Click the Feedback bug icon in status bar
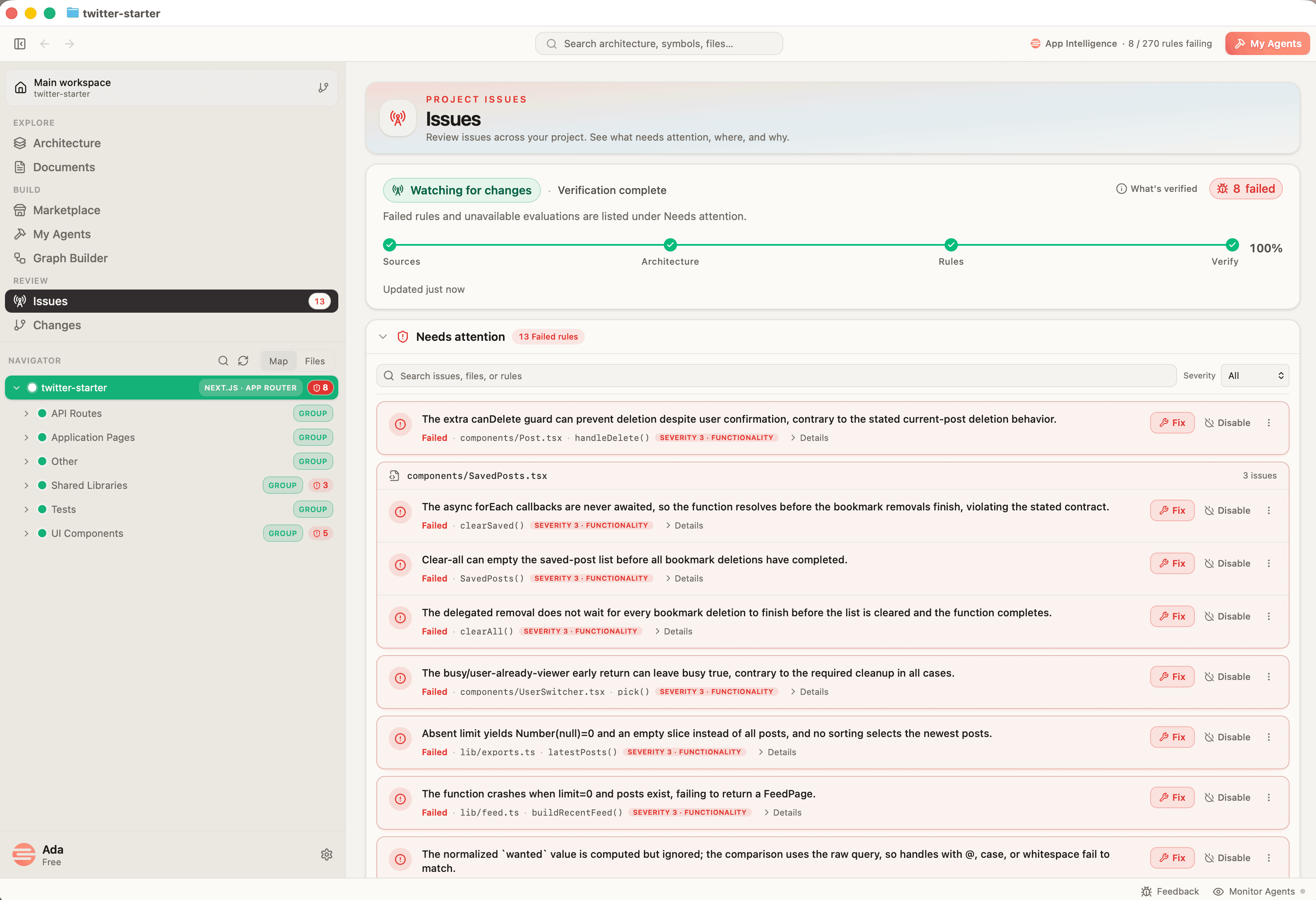 pos(1147,891)
